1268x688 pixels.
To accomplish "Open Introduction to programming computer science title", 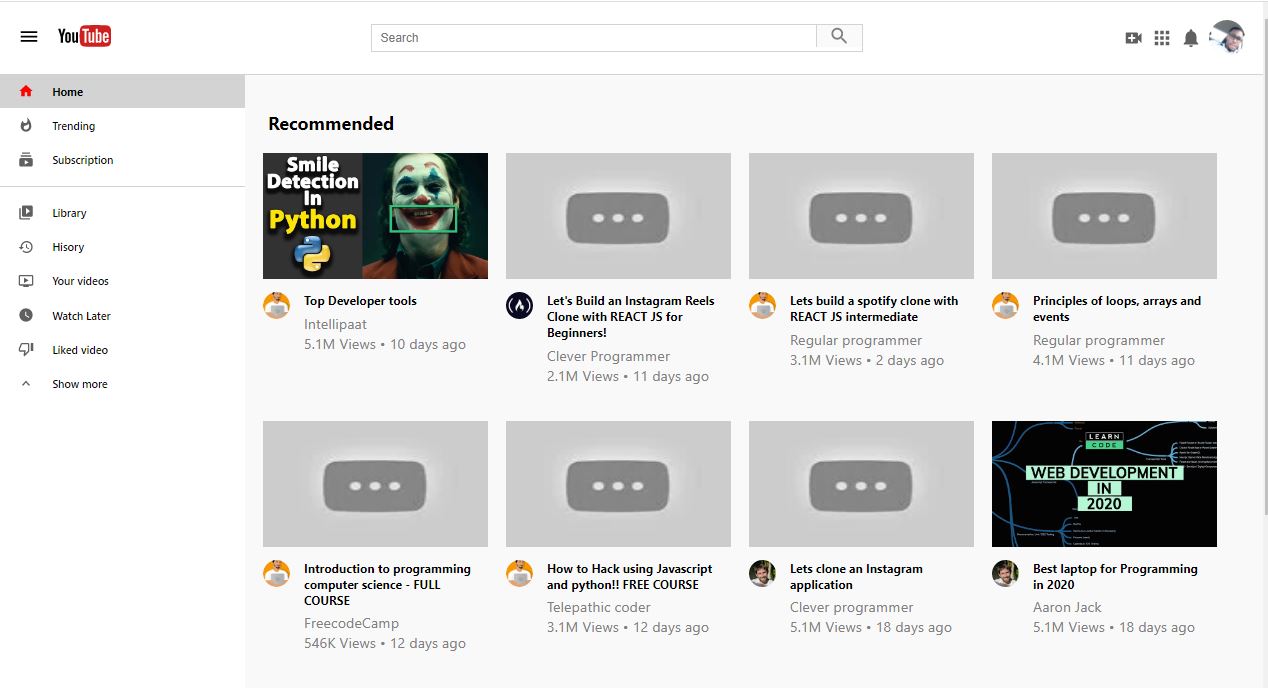I will tap(387, 585).
